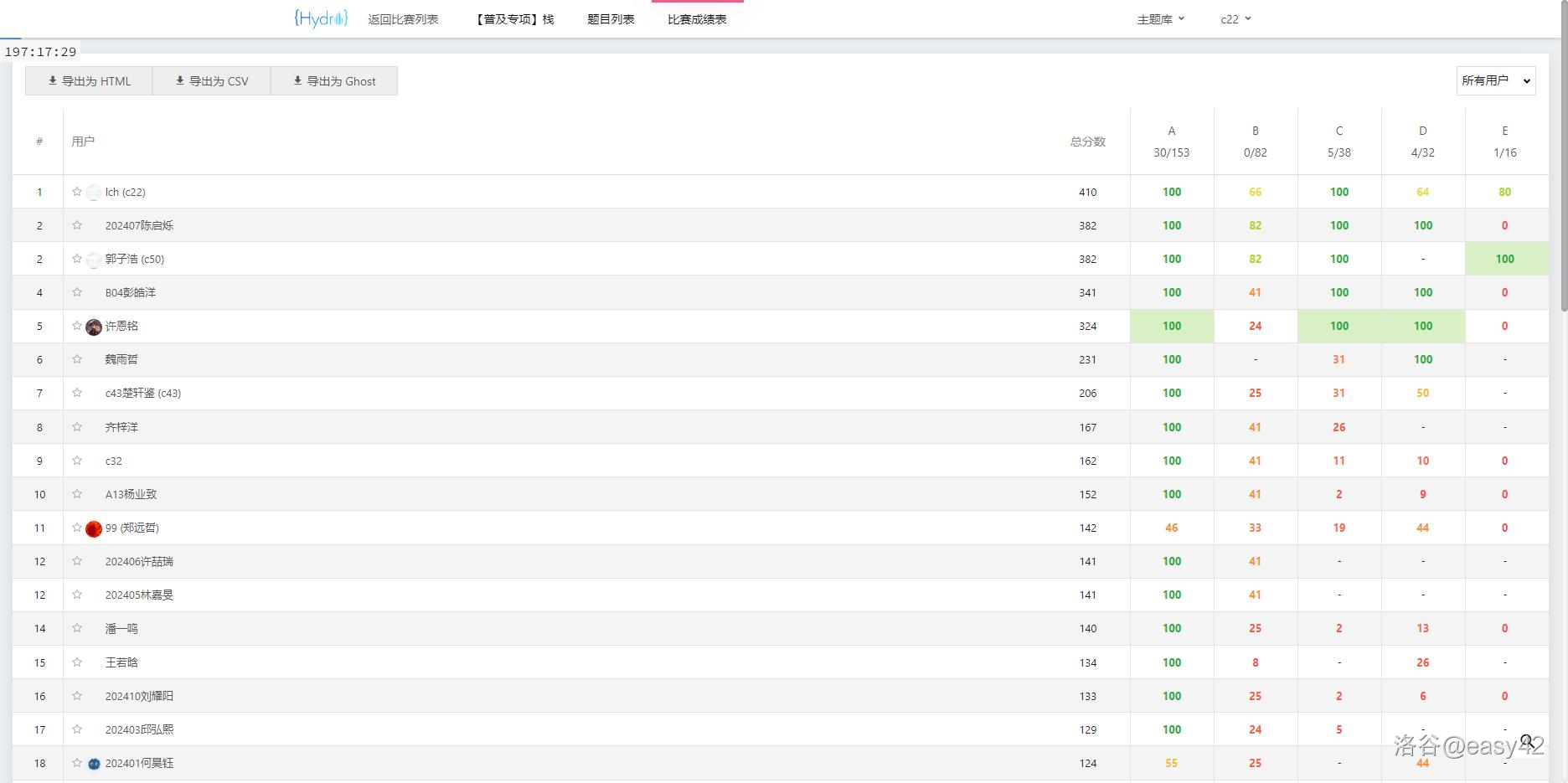This screenshot has height=783, width=1568.
Task: Click the red avatar of 99 (郑远哲)
Action: [94, 528]
